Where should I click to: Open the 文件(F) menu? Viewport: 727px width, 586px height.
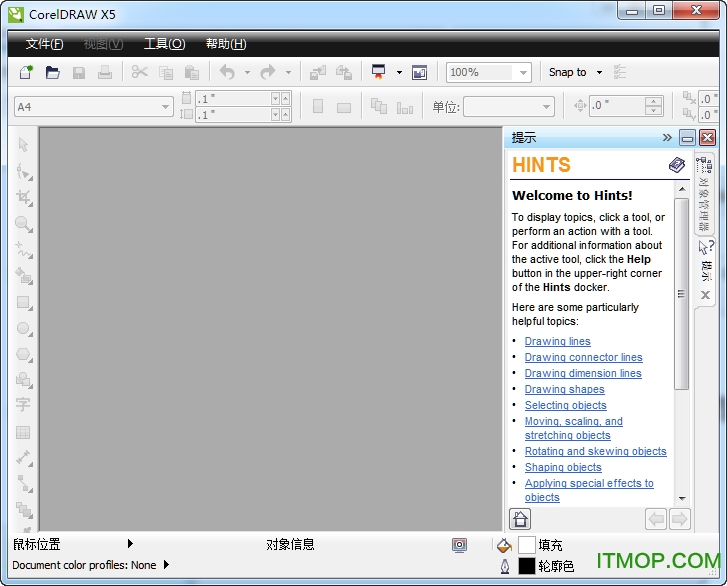(x=44, y=44)
